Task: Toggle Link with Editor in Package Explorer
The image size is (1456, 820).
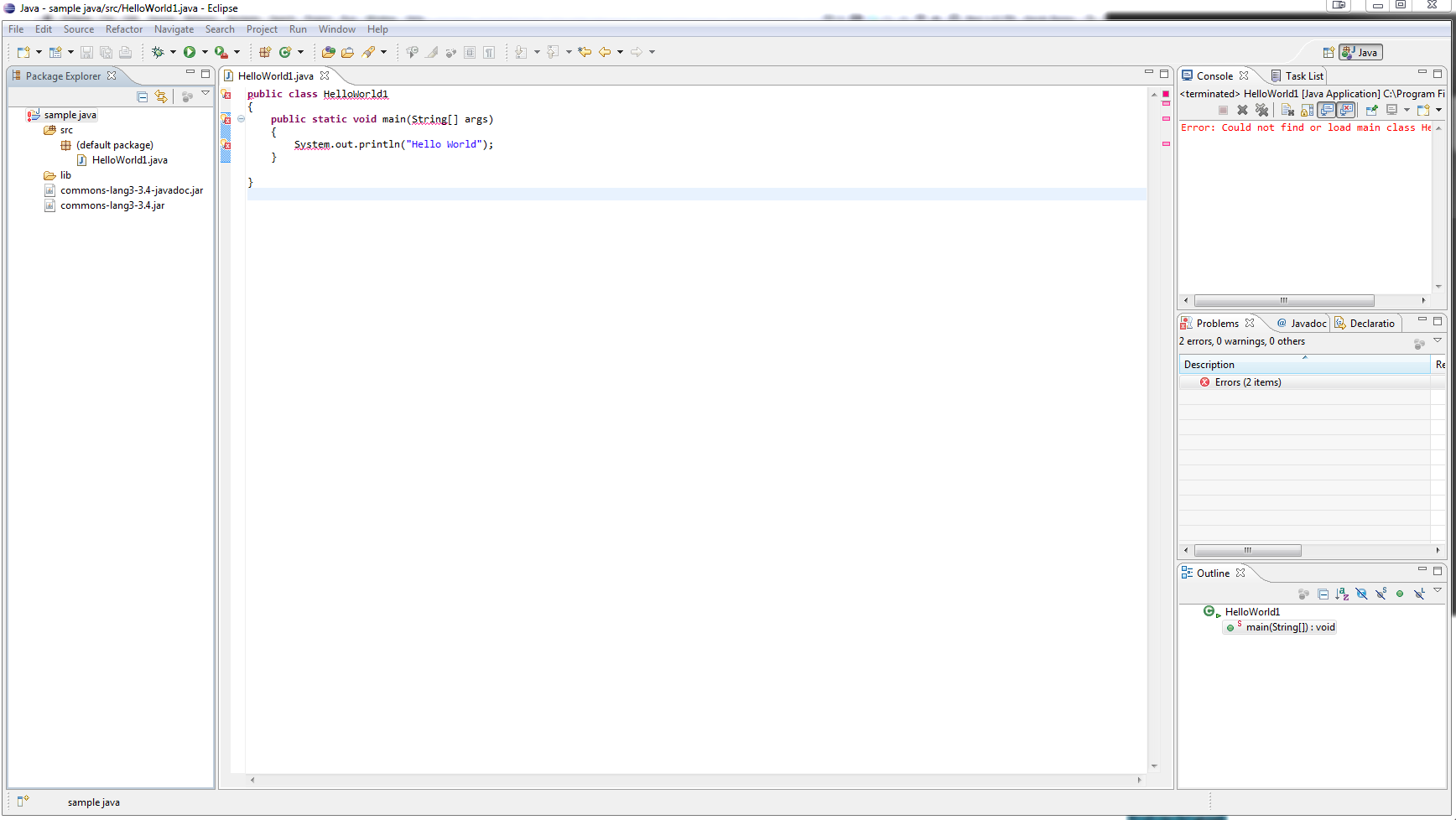Action: (x=161, y=97)
